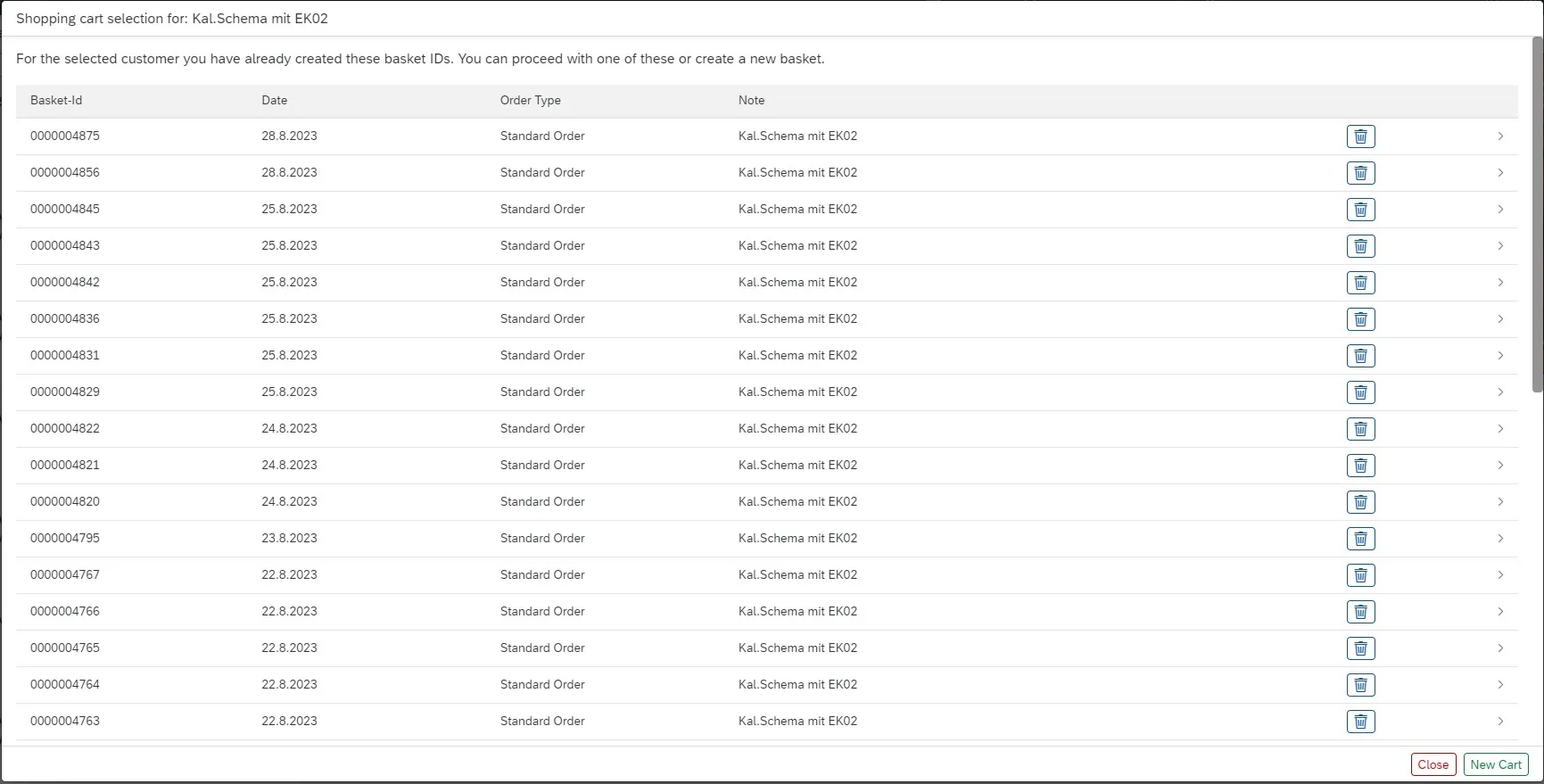The width and height of the screenshot is (1544, 784).
Task: Delete basket 0000004795 using its trash icon
Action: point(1360,539)
